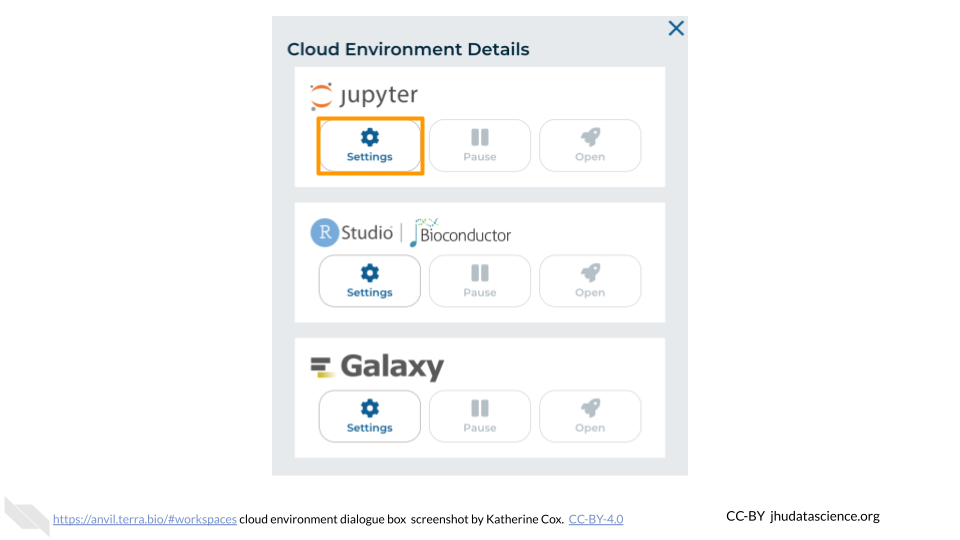
Task: Click the Galaxy logo
Action: pyautogui.click(x=377, y=367)
